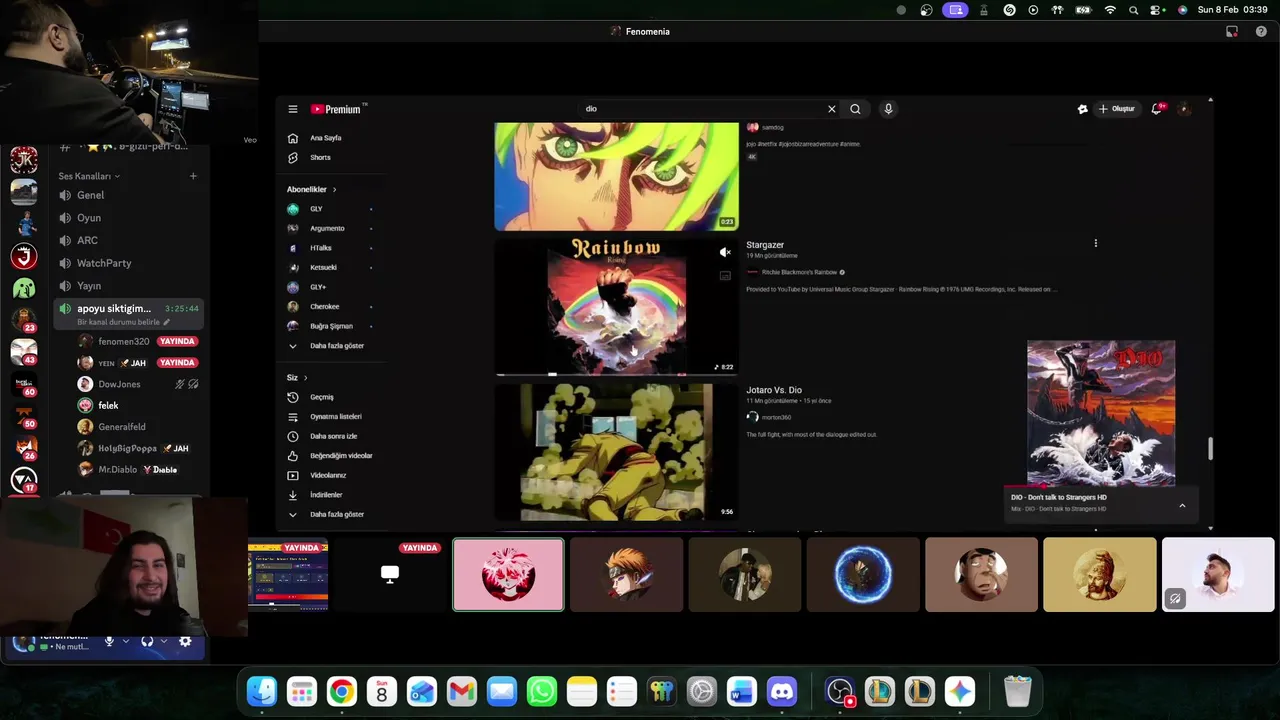Unmute the Stargazer preview video

pos(725,252)
